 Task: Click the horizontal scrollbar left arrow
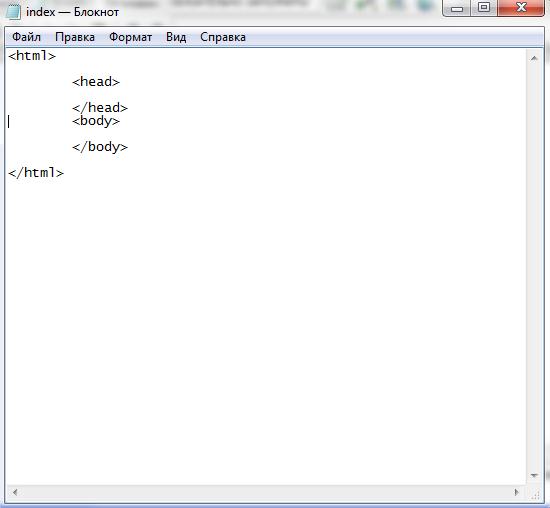click(15, 492)
